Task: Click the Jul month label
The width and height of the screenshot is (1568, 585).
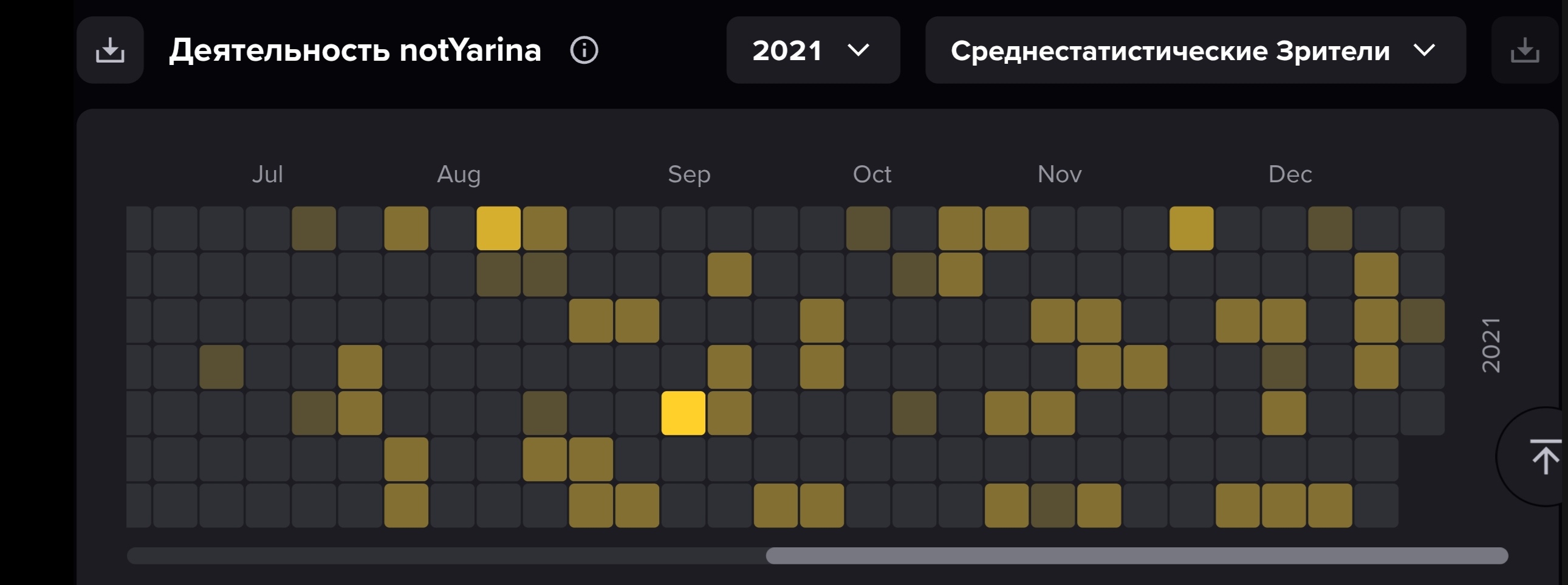Action: click(x=267, y=175)
